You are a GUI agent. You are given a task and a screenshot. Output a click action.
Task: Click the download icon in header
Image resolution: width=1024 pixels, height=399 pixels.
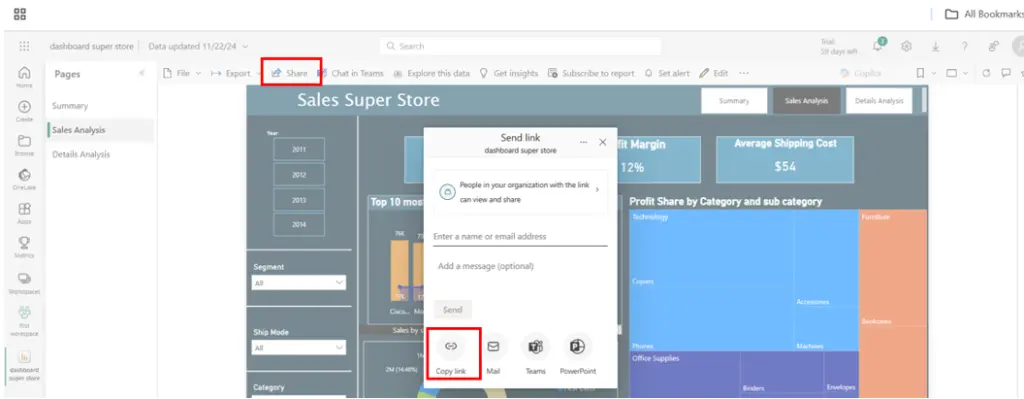tap(935, 46)
